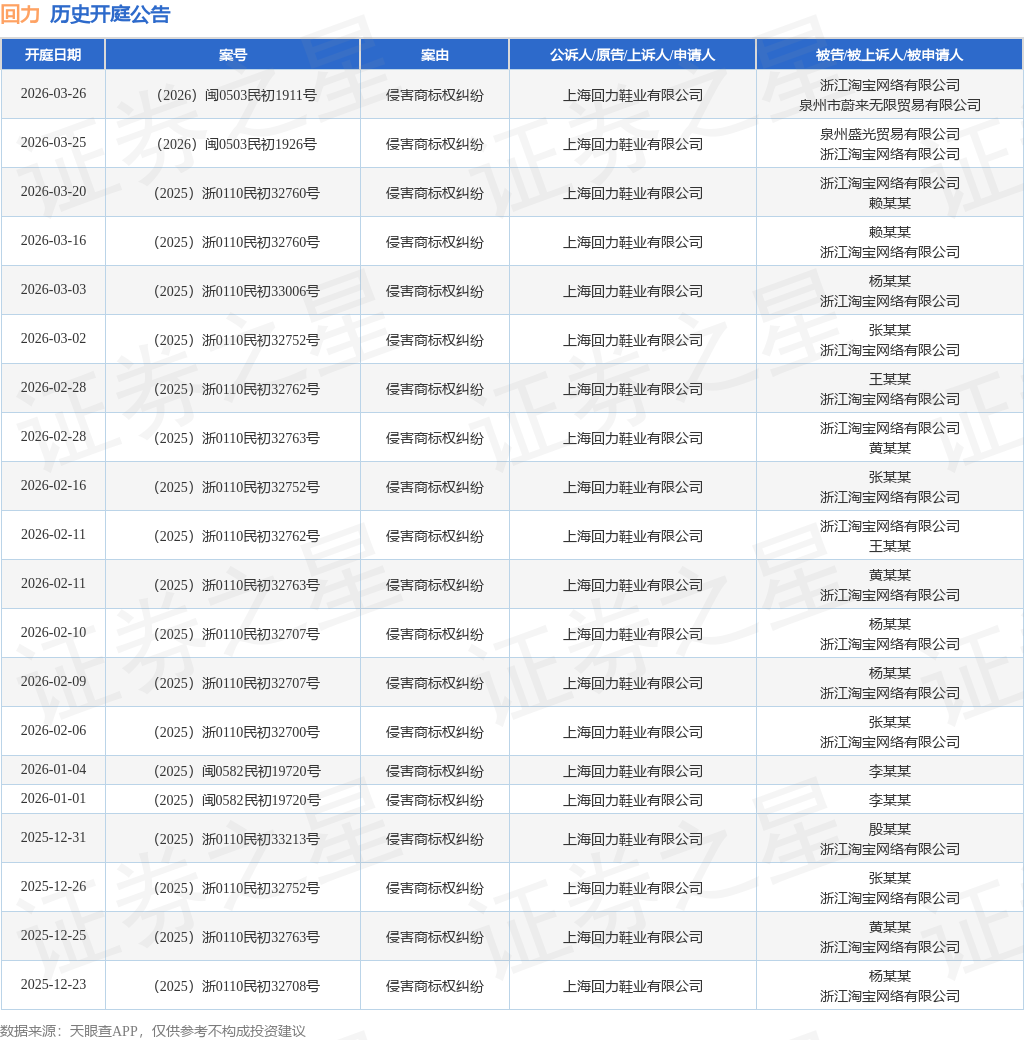Screen dimensions: 1024x1040
Task: Click 32752号 case number in 2026-03-02 row
Action: click(x=236, y=341)
